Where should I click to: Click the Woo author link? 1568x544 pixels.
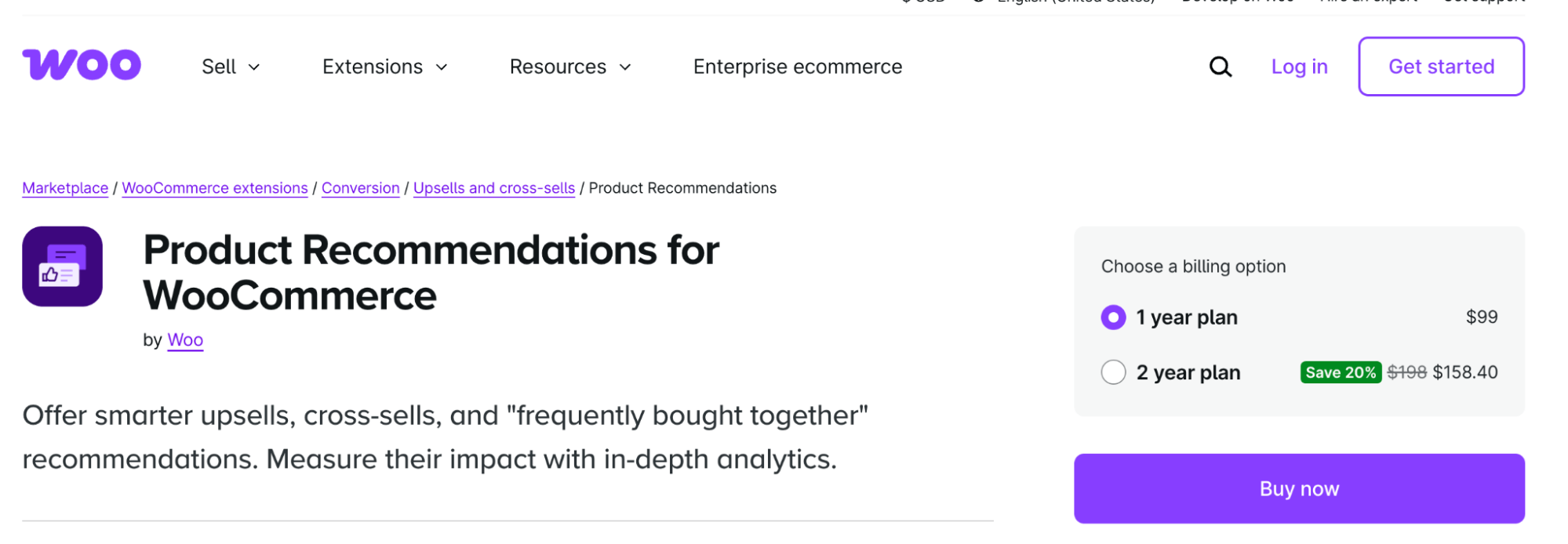[185, 340]
